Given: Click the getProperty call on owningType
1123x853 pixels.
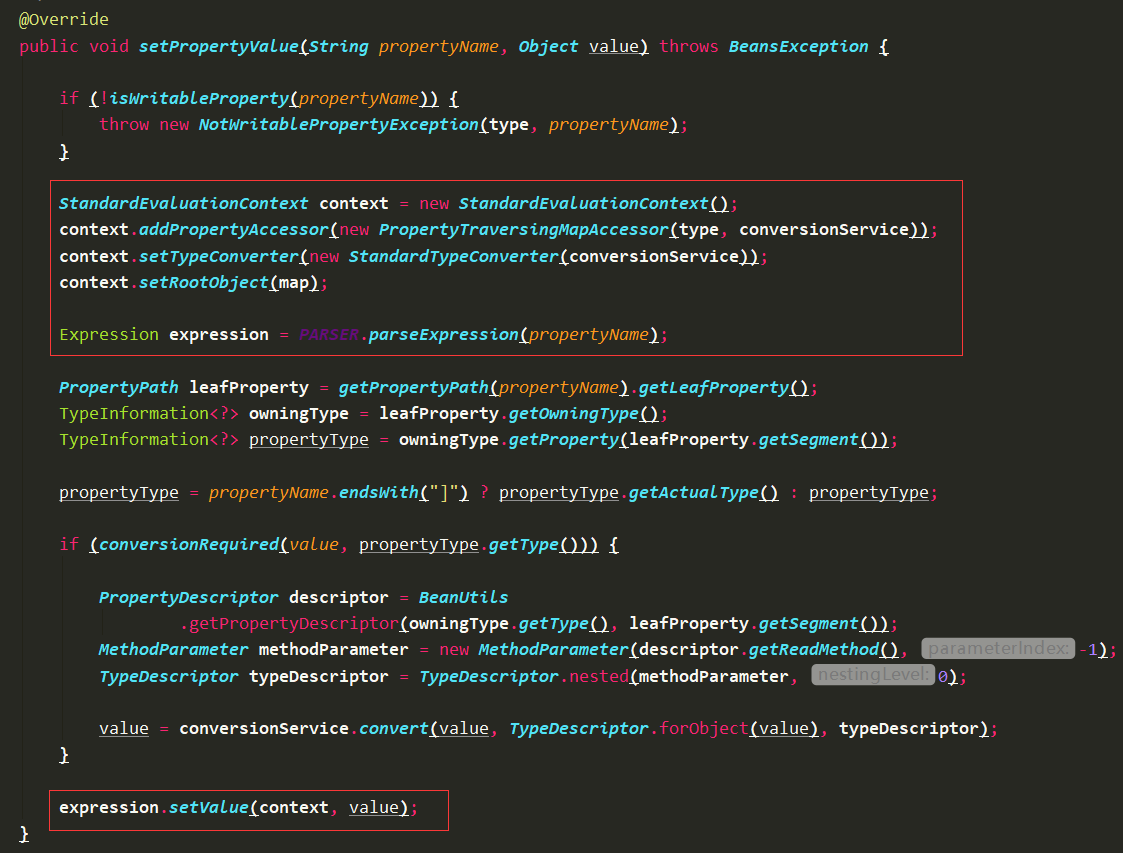Looking at the screenshot, I should (x=564, y=440).
